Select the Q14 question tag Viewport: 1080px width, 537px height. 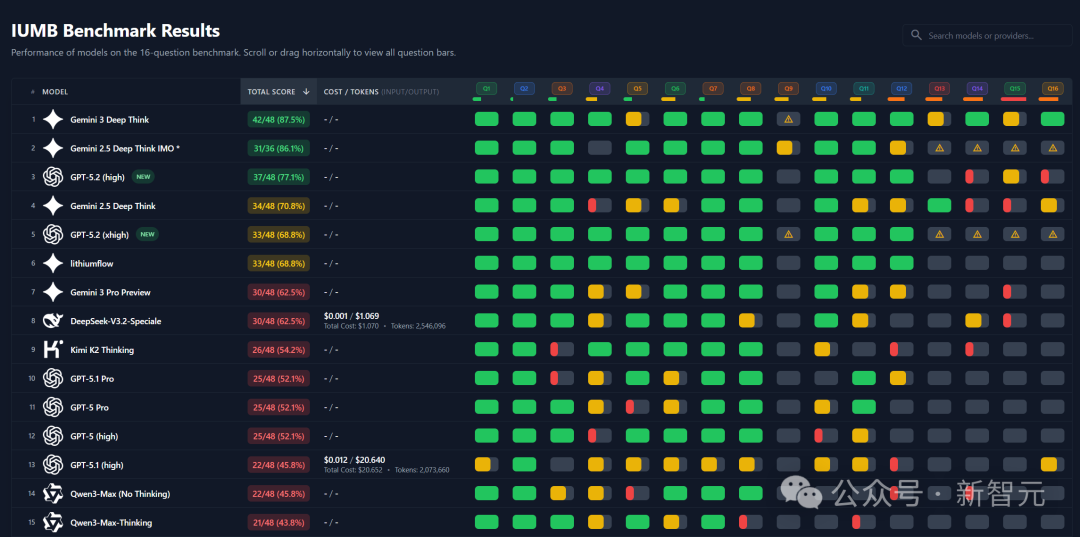[977, 89]
